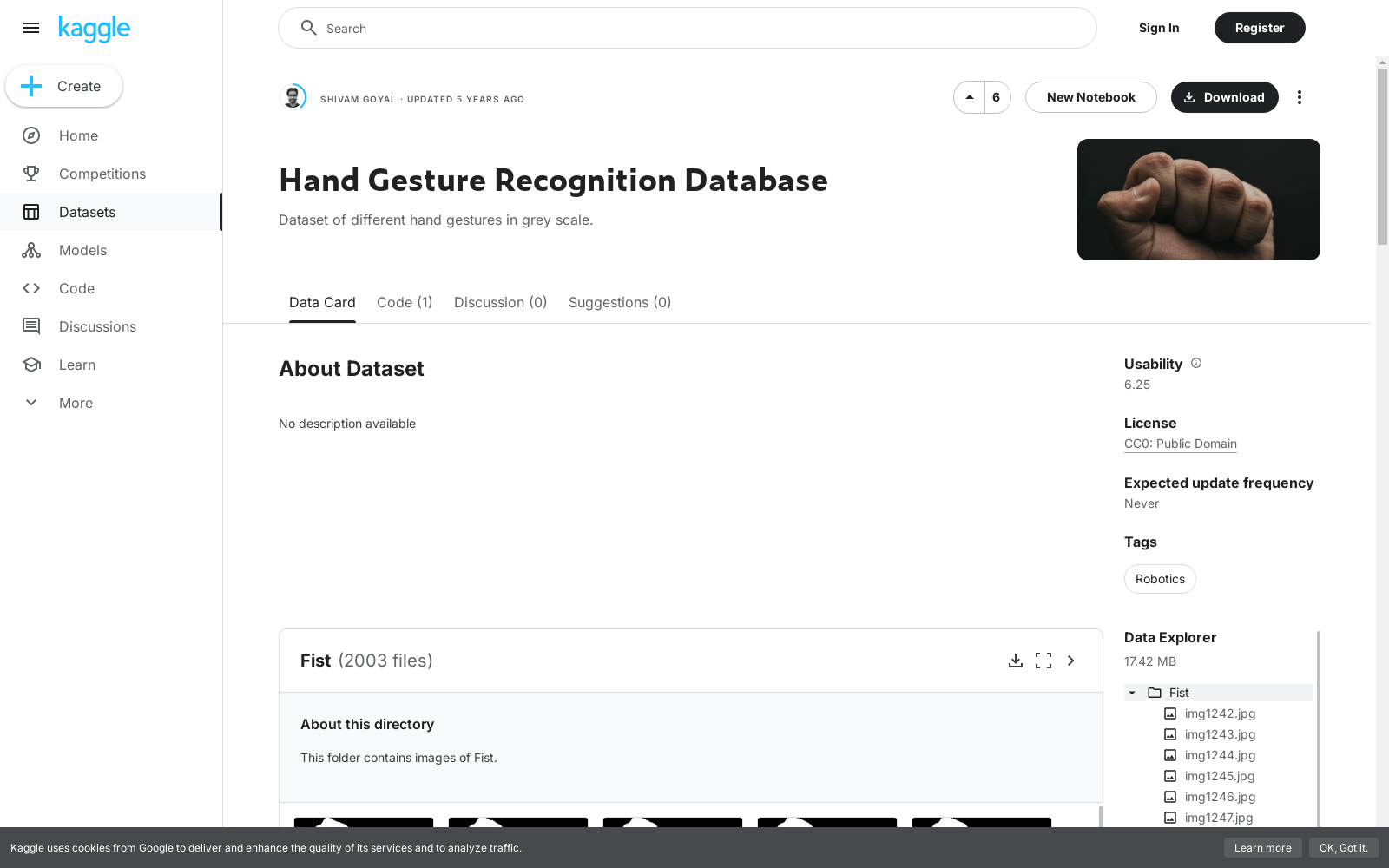Click the Kaggle logo
1389x868 pixels.
pyautogui.click(x=94, y=29)
